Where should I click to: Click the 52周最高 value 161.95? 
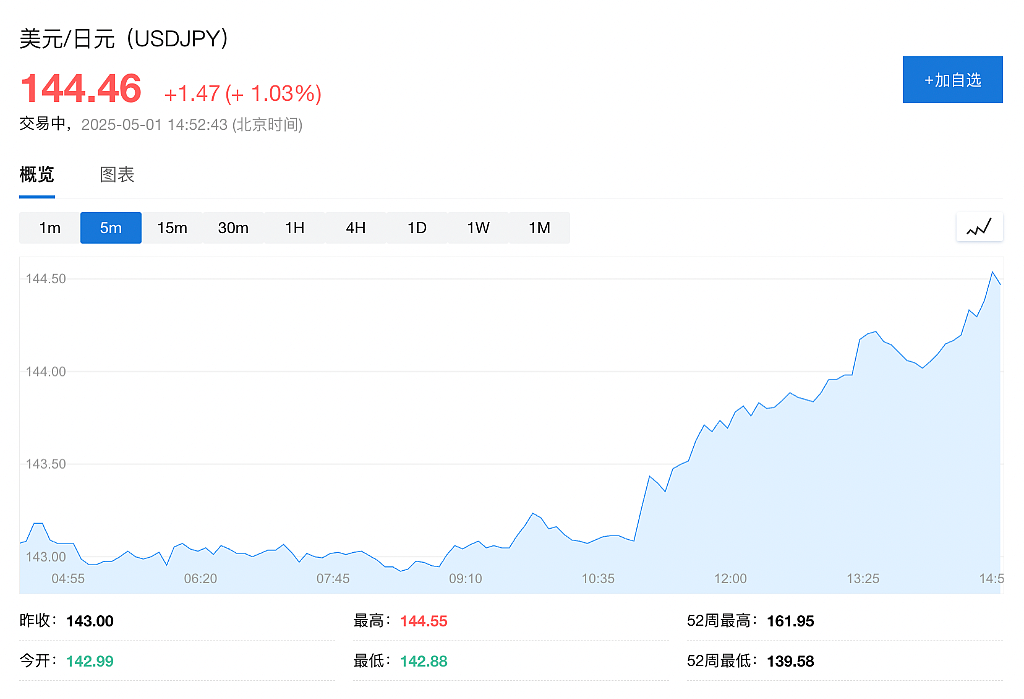pos(790,621)
